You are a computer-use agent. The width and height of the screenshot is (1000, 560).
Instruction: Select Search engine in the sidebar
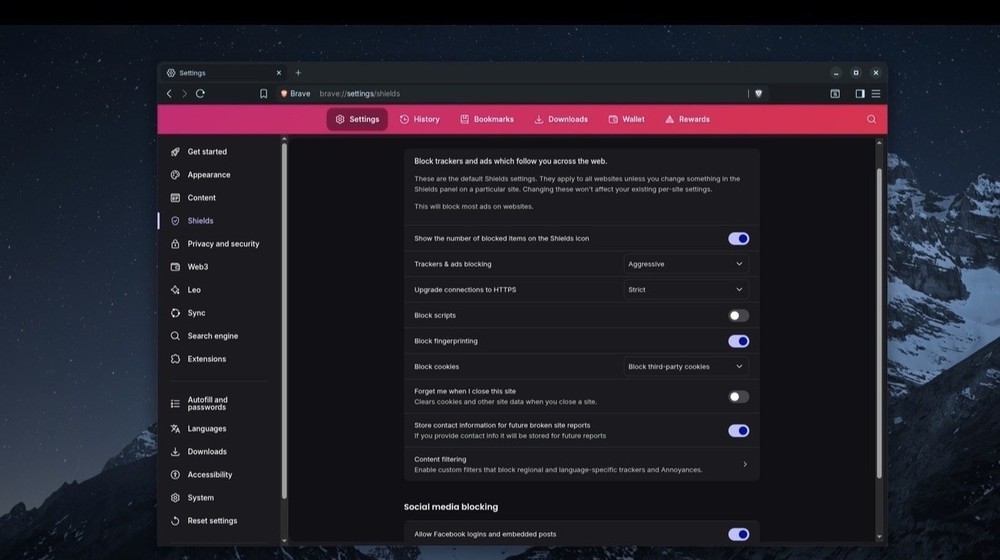point(212,336)
